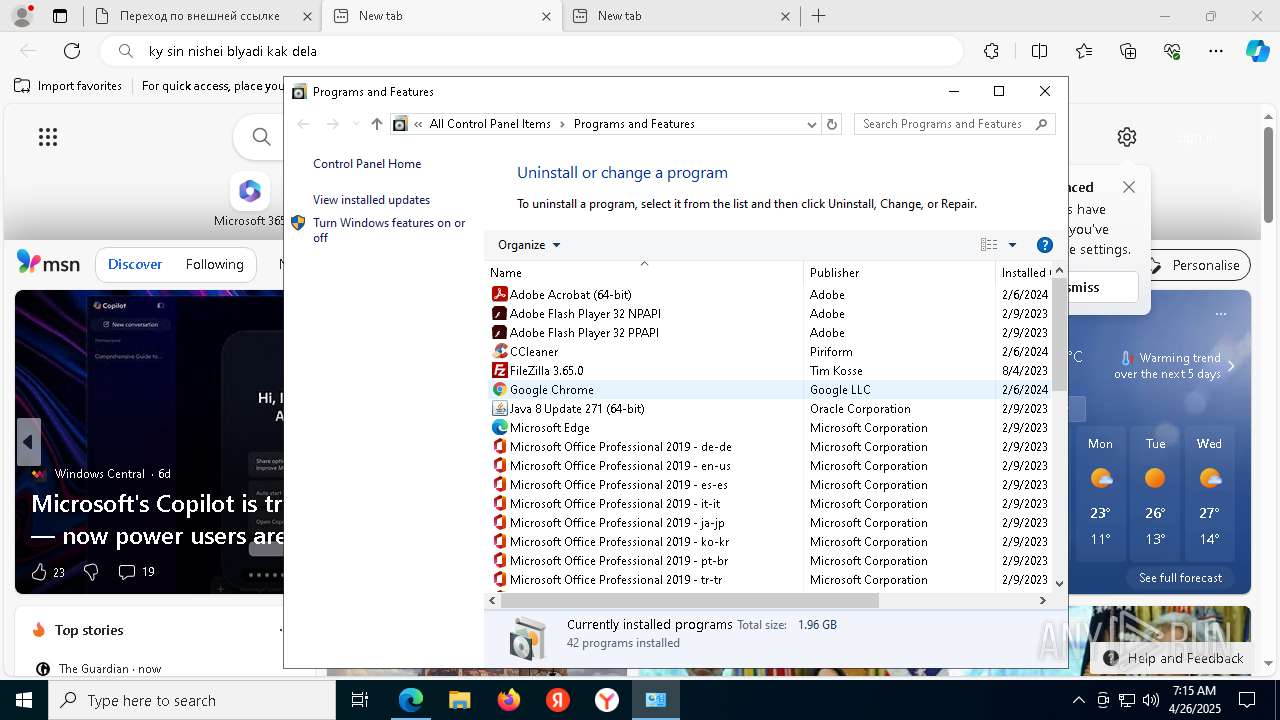Open Edge settings and more menu

[x=1216, y=51]
